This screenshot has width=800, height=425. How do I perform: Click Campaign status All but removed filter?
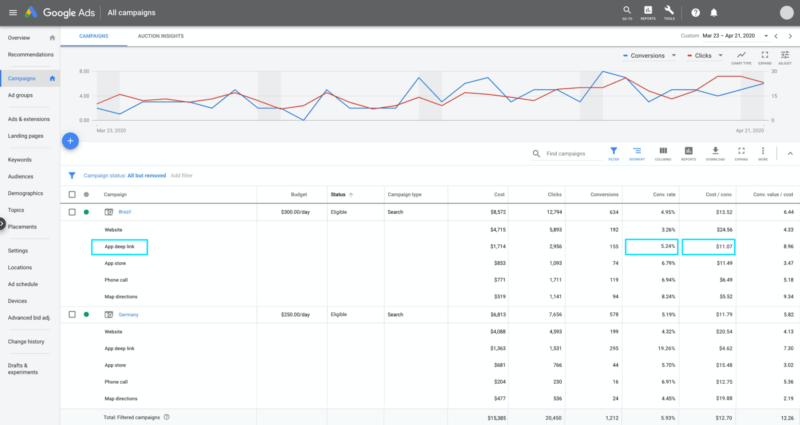click(124, 176)
